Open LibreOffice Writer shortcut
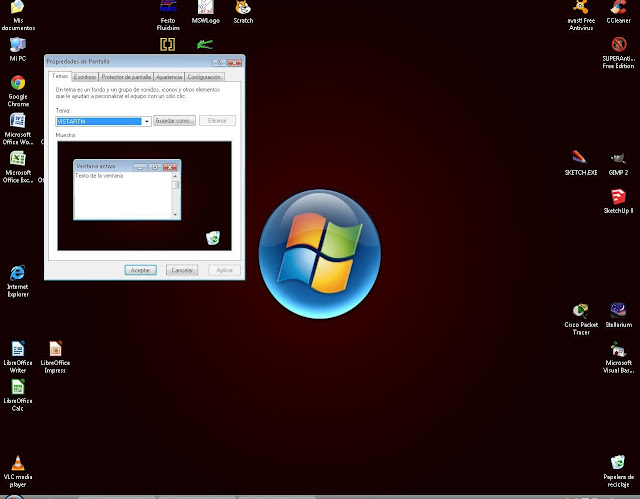Screen dimensions: 640x499 (x=18, y=357)
